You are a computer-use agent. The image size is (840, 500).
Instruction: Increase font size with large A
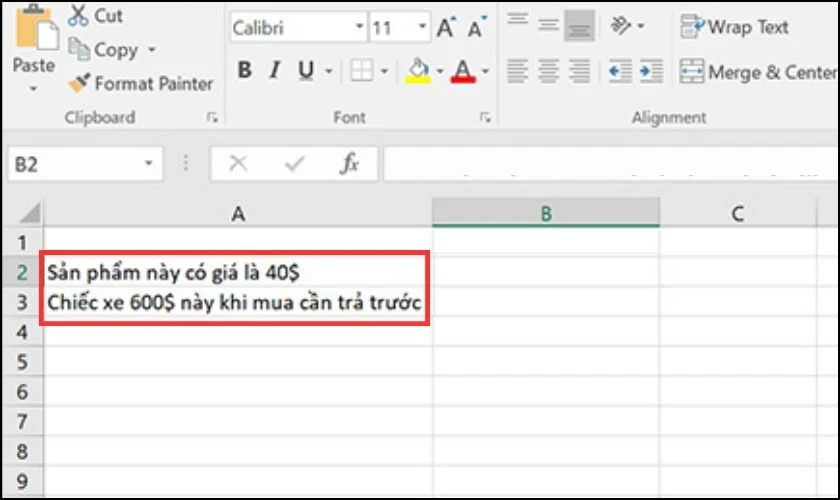click(446, 27)
